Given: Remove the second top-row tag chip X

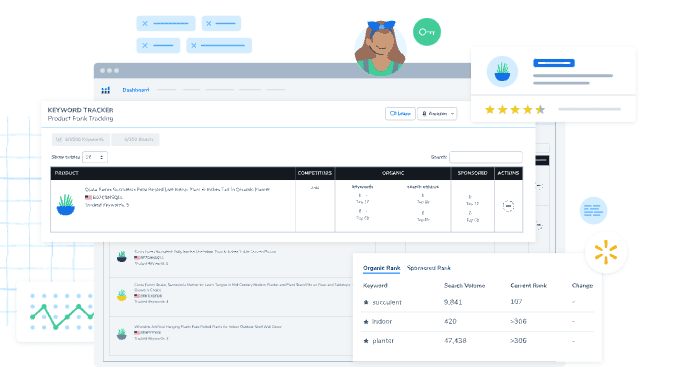Looking at the screenshot, I should point(209,24).
